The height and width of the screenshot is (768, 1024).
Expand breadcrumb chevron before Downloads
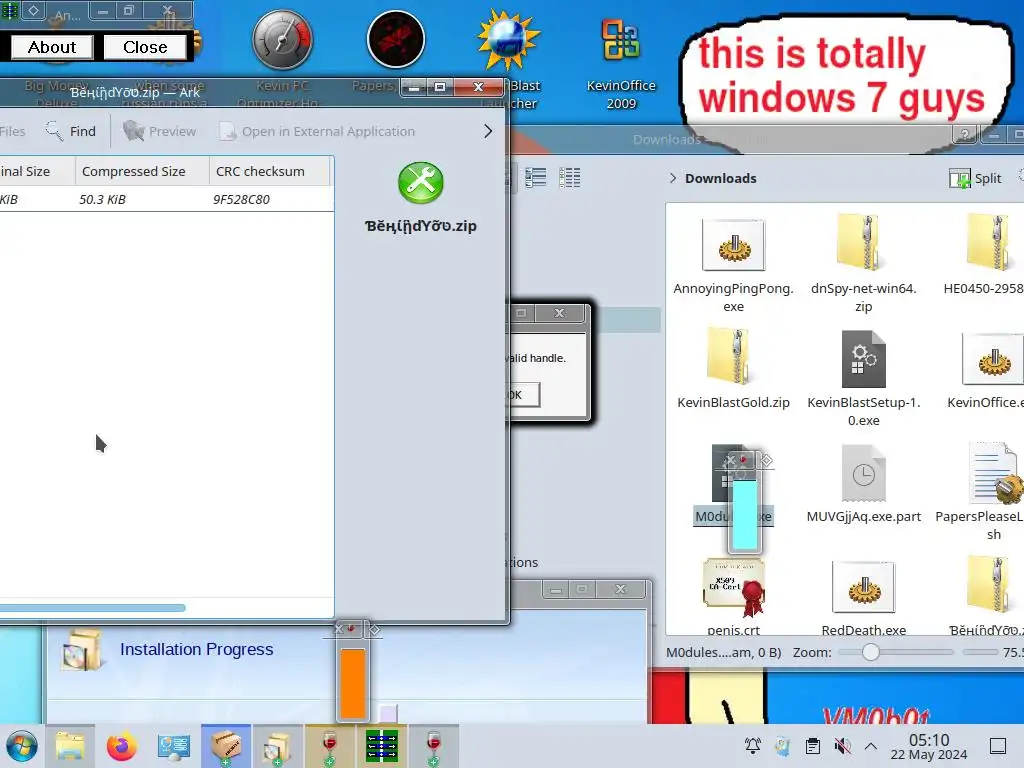[x=673, y=178]
